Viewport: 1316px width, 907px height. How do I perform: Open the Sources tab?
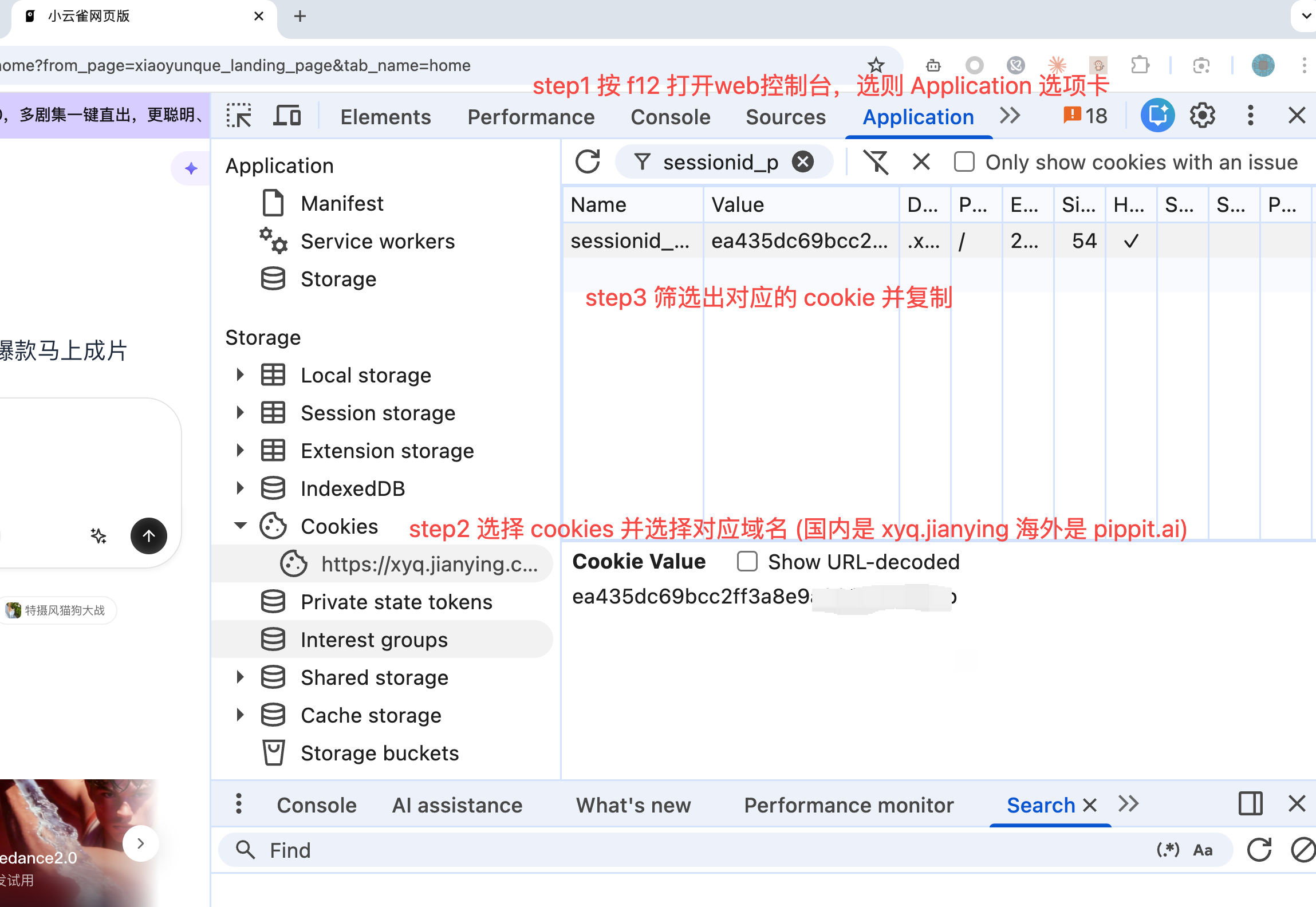(785, 117)
